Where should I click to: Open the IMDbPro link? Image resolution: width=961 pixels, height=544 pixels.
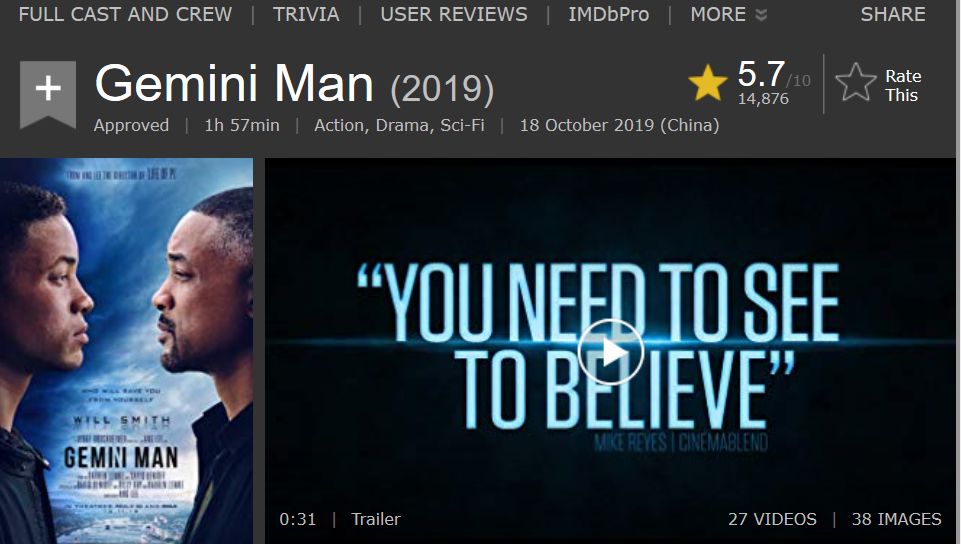[x=609, y=14]
